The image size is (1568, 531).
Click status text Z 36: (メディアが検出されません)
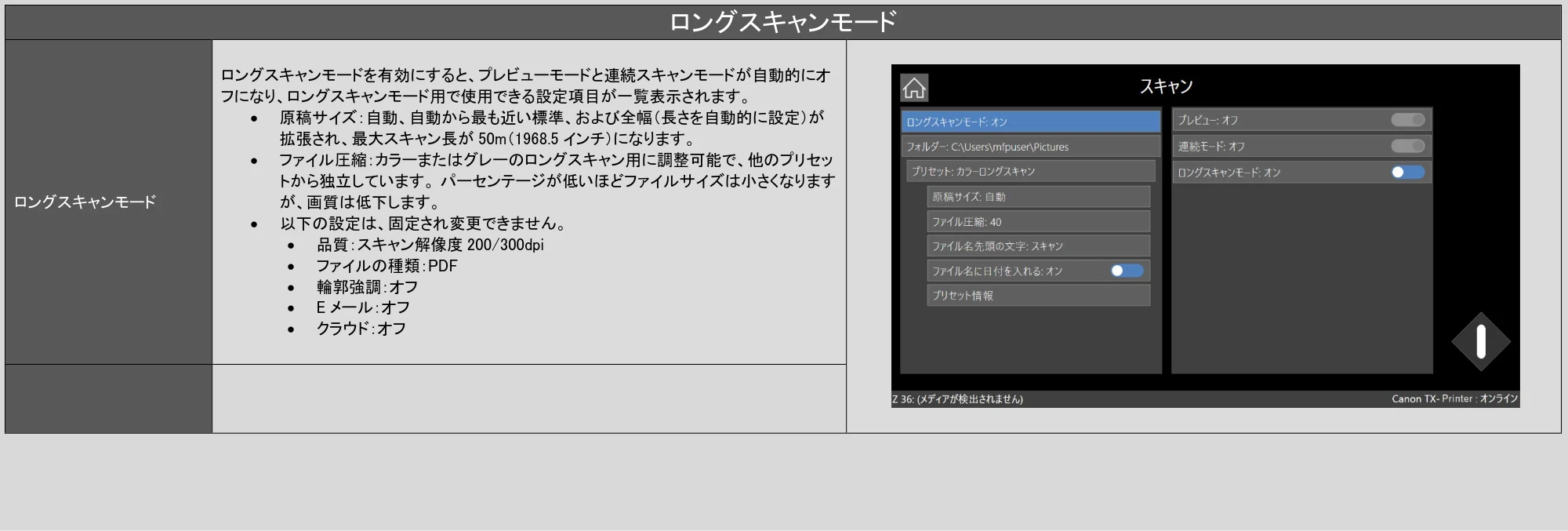pyautogui.click(x=957, y=398)
